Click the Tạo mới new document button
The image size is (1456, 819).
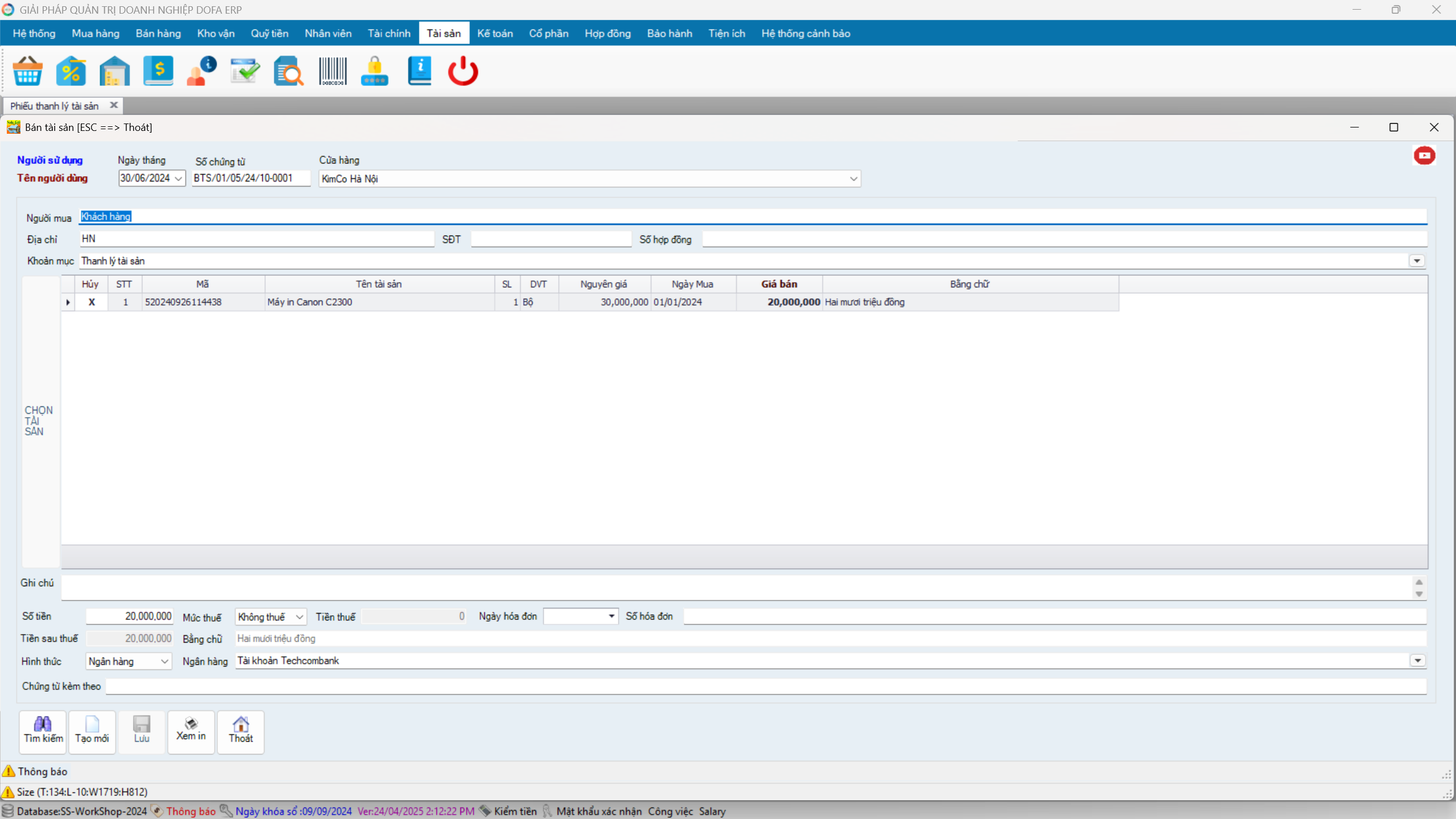click(x=92, y=731)
